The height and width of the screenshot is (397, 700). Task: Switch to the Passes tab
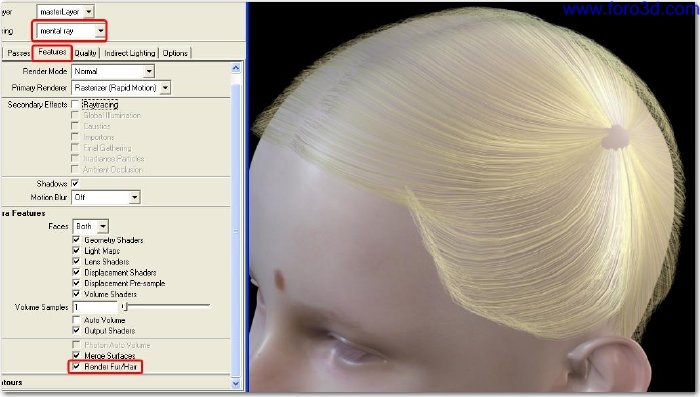pyautogui.click(x=18, y=53)
